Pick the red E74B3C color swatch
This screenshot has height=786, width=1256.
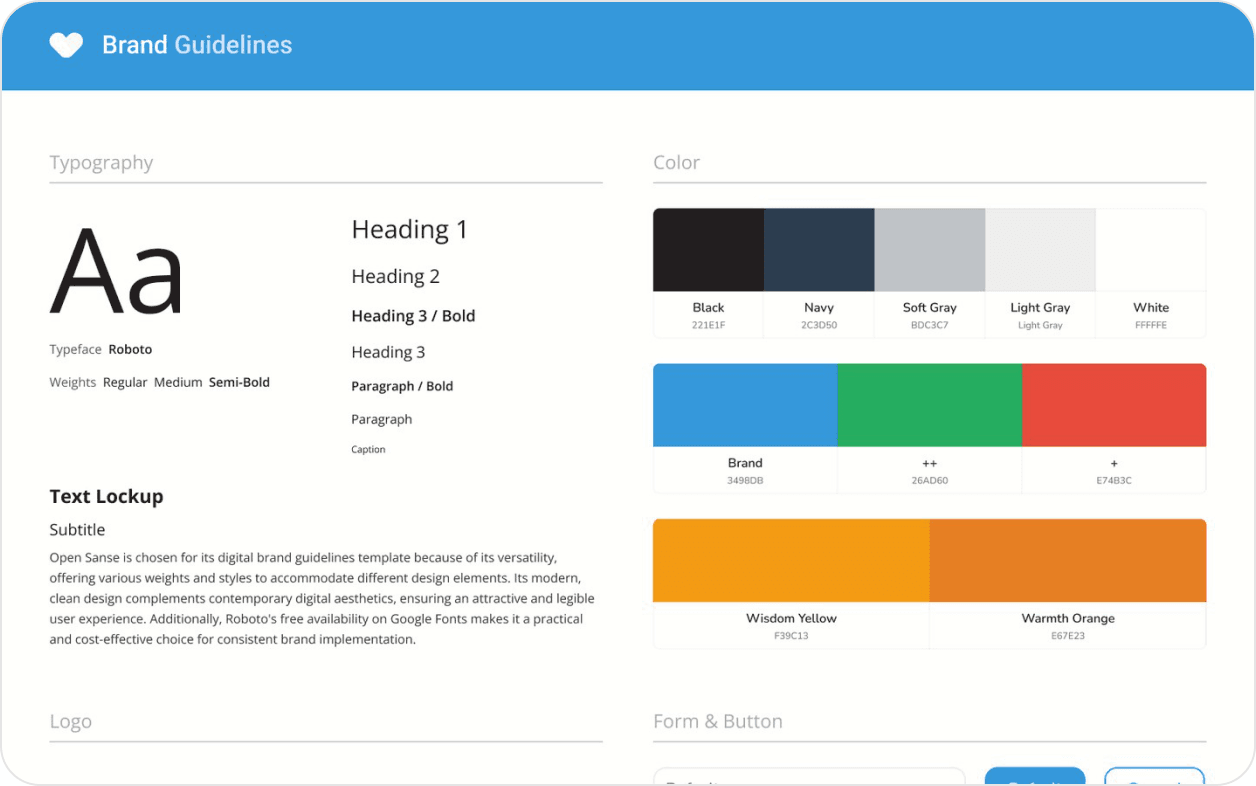1114,405
